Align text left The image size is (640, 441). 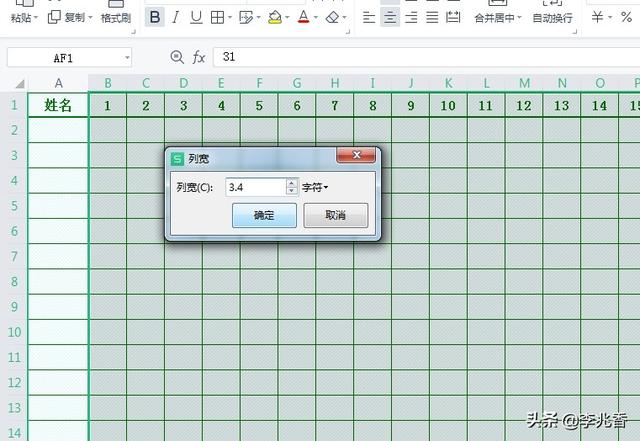tap(369, 18)
